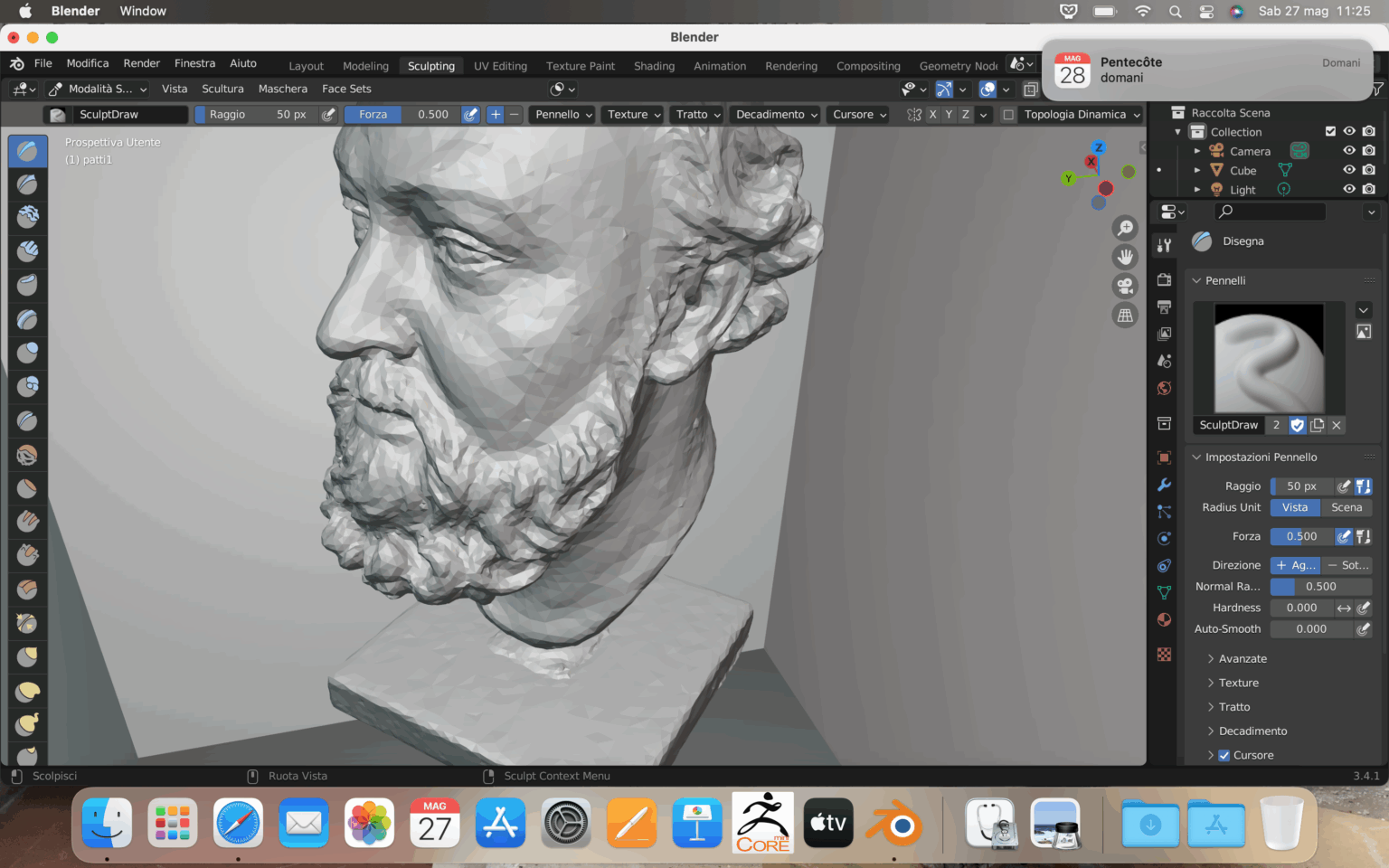The height and width of the screenshot is (868, 1389).
Task: Uncheck the Collection exclude checkbox
Action: tap(1330, 131)
